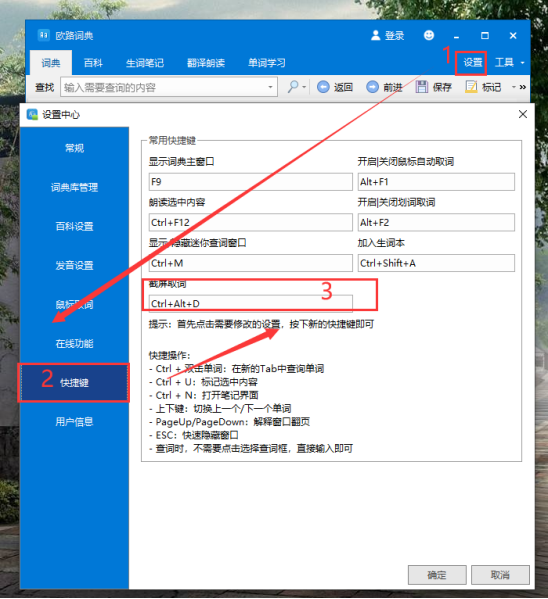This screenshot has height=599, width=548.
Task: Open the magnifier search options dropdown arrow
Action: coord(304,87)
